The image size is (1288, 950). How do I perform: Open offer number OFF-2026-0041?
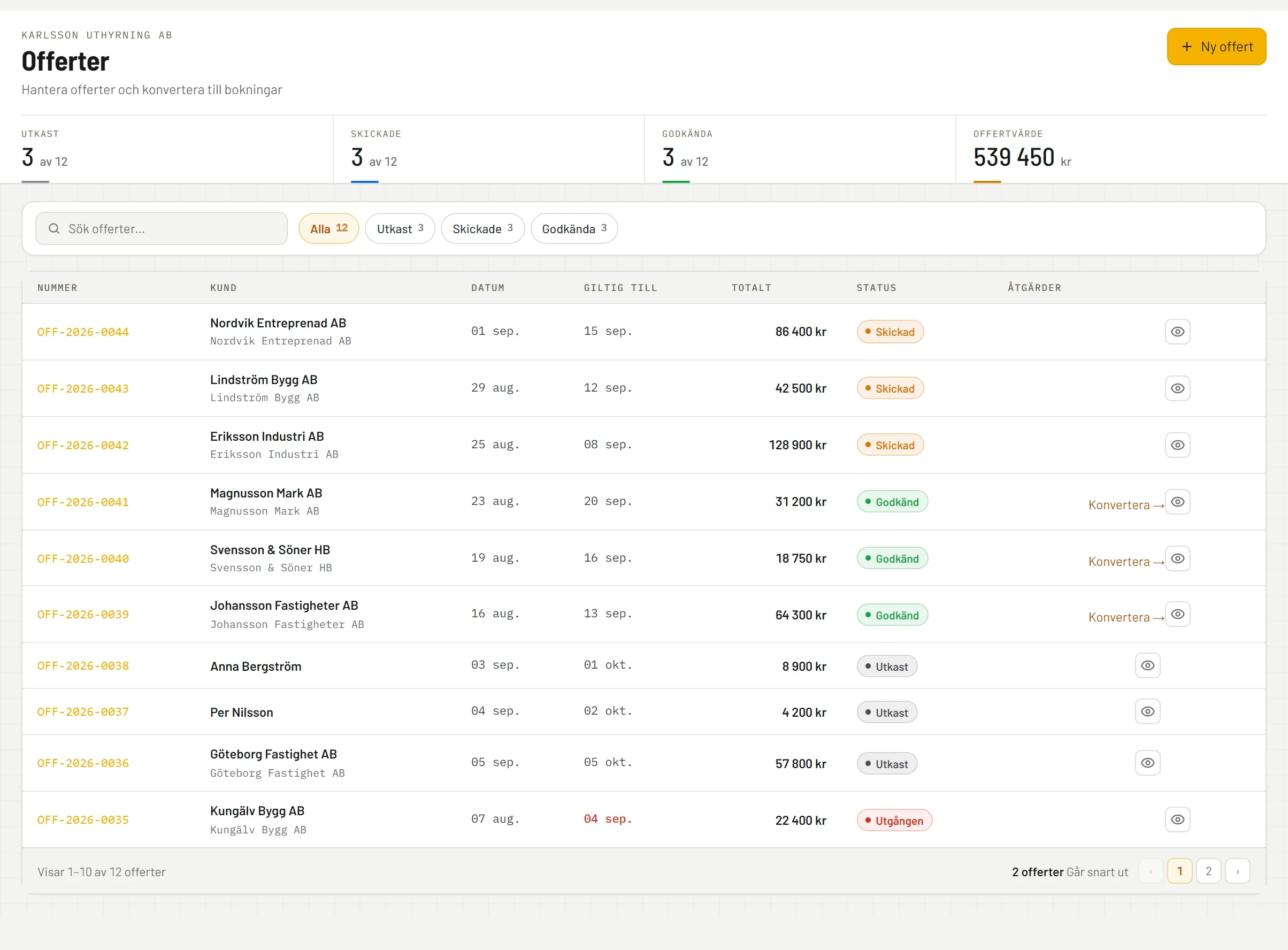(x=83, y=502)
